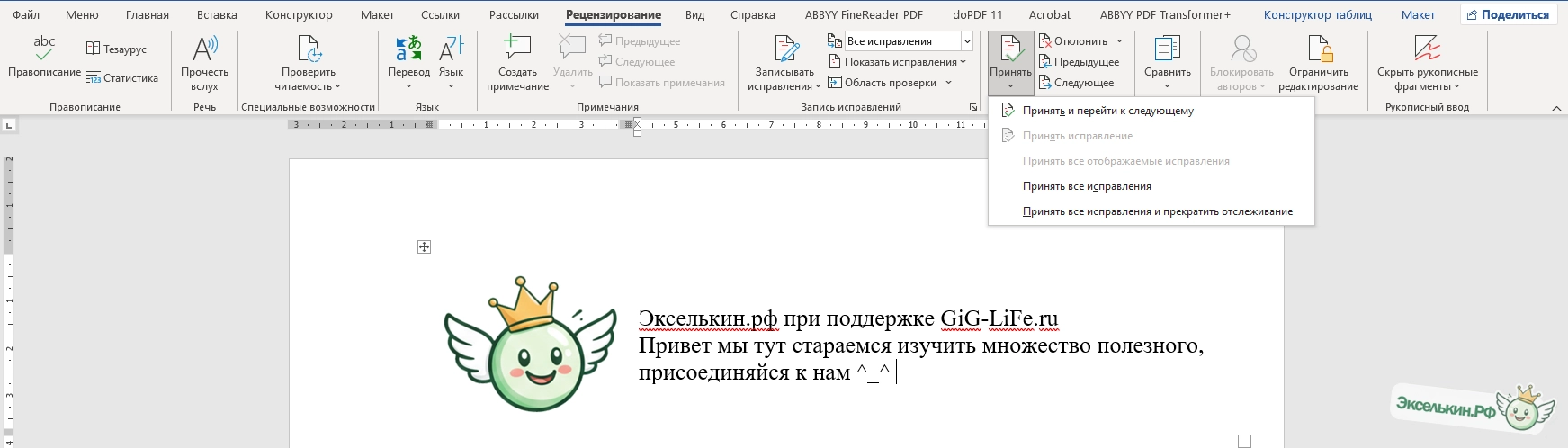
Task: Open the Thesaurus (Тезаурус) tool
Action: tap(117, 49)
